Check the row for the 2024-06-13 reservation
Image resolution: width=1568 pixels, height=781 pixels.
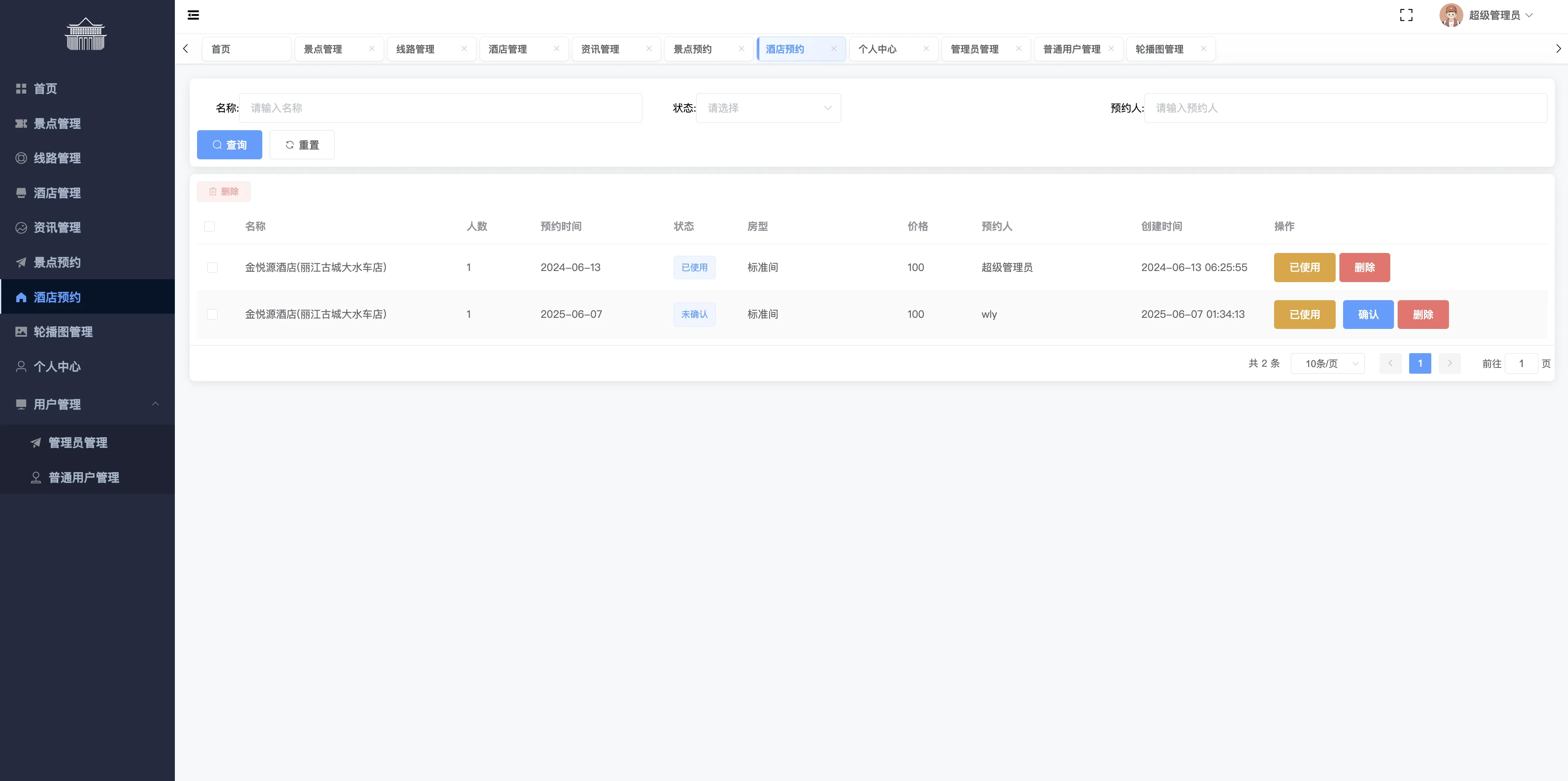213,267
